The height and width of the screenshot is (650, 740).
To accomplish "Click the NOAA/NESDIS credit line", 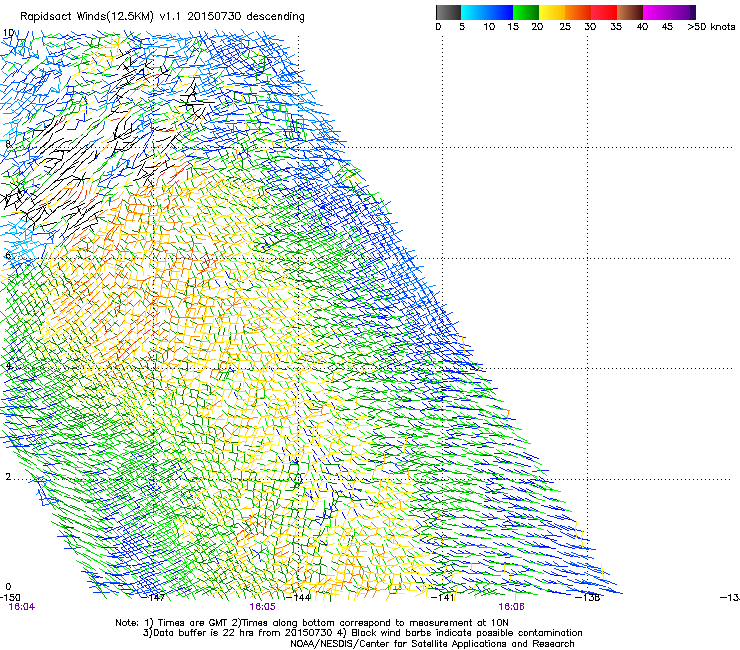I will (x=432, y=644).
